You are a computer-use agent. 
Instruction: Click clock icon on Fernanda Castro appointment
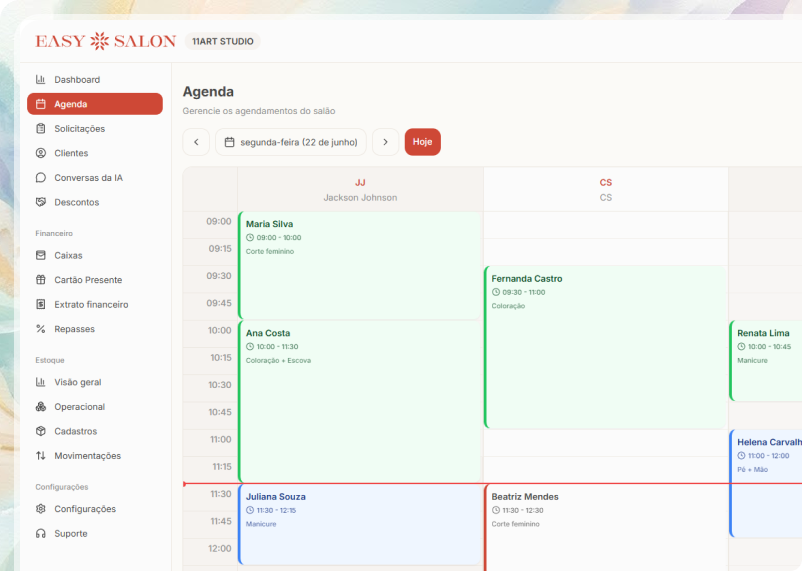click(496, 292)
